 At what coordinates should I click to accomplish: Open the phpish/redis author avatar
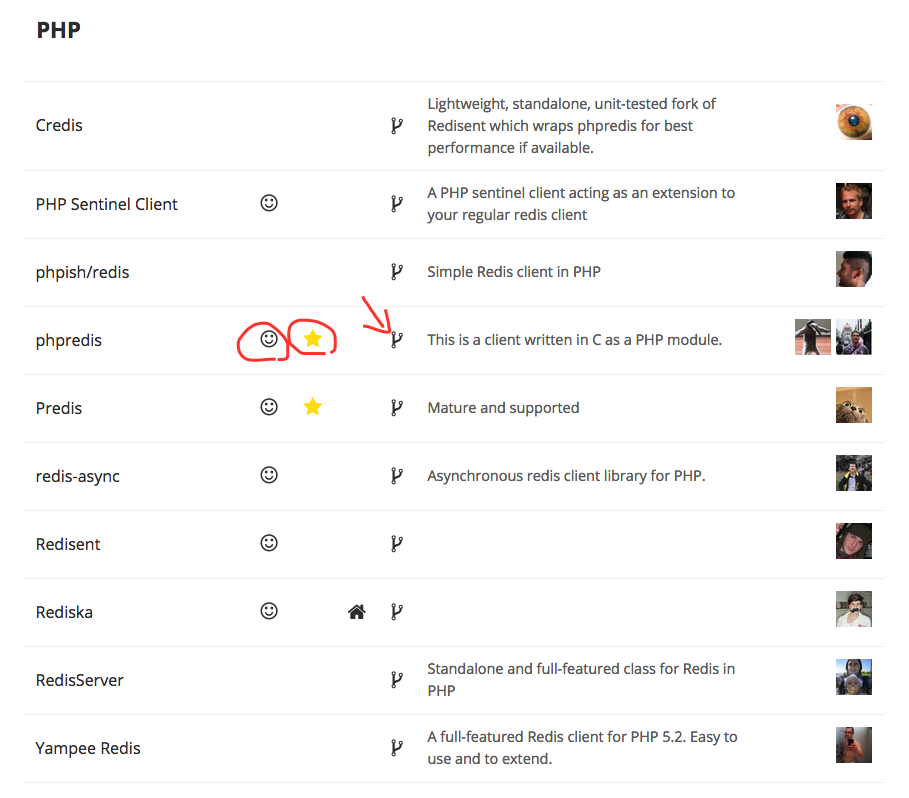coord(853,269)
